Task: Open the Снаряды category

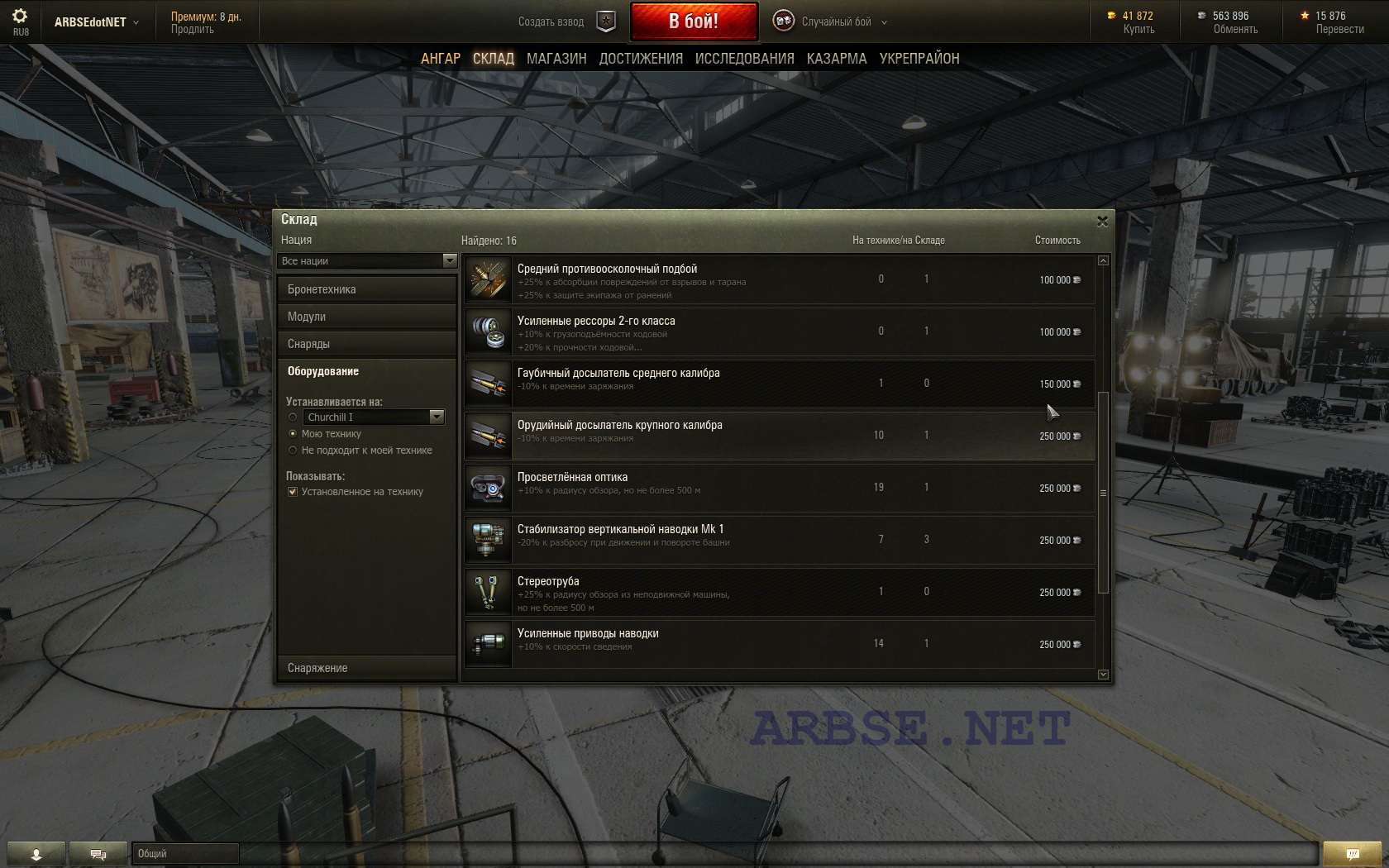Action: (x=367, y=344)
